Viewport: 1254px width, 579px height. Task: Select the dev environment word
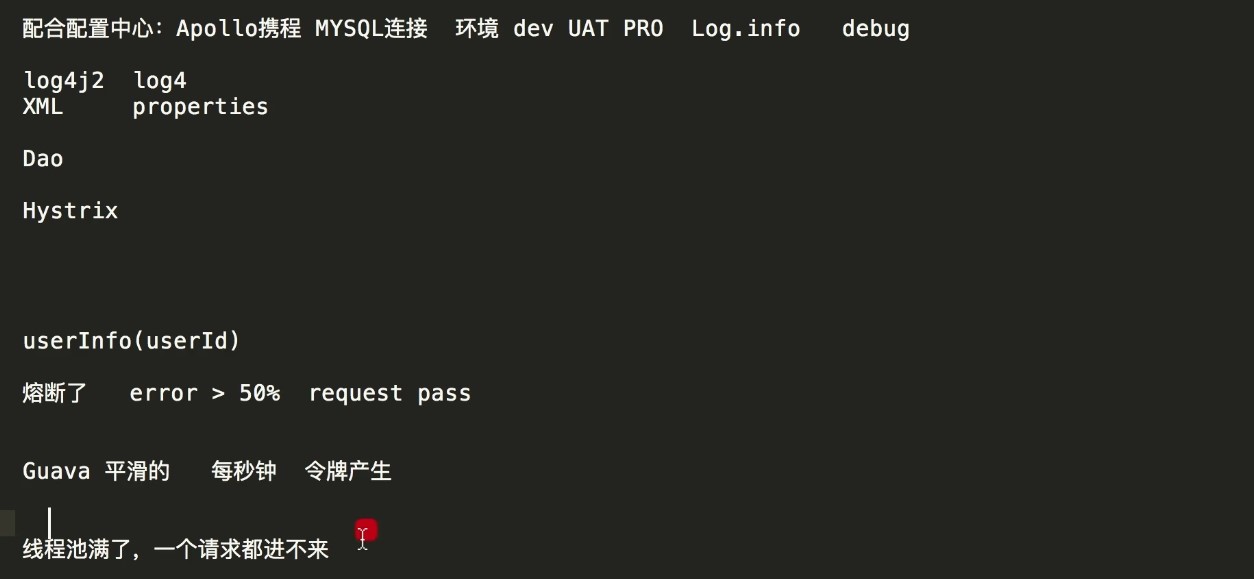533,28
